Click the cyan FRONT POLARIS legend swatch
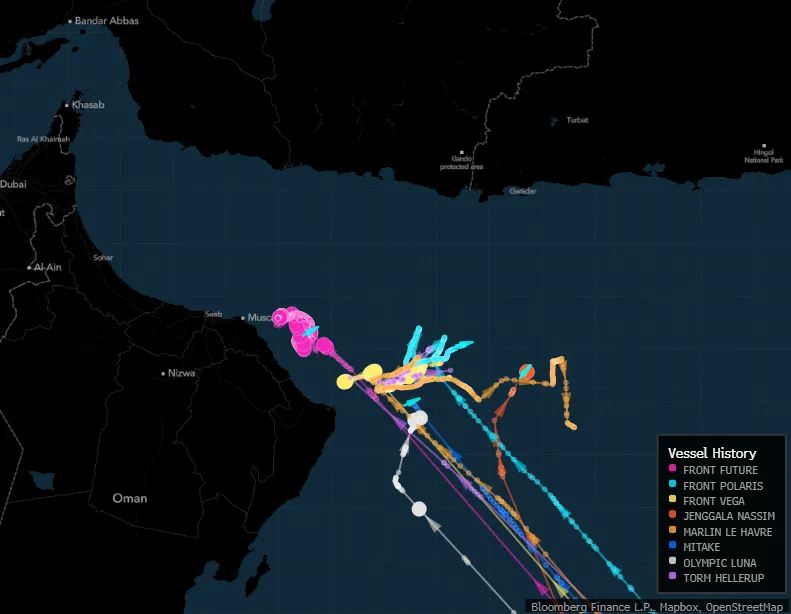Screen dimensions: 791x614 673,486
